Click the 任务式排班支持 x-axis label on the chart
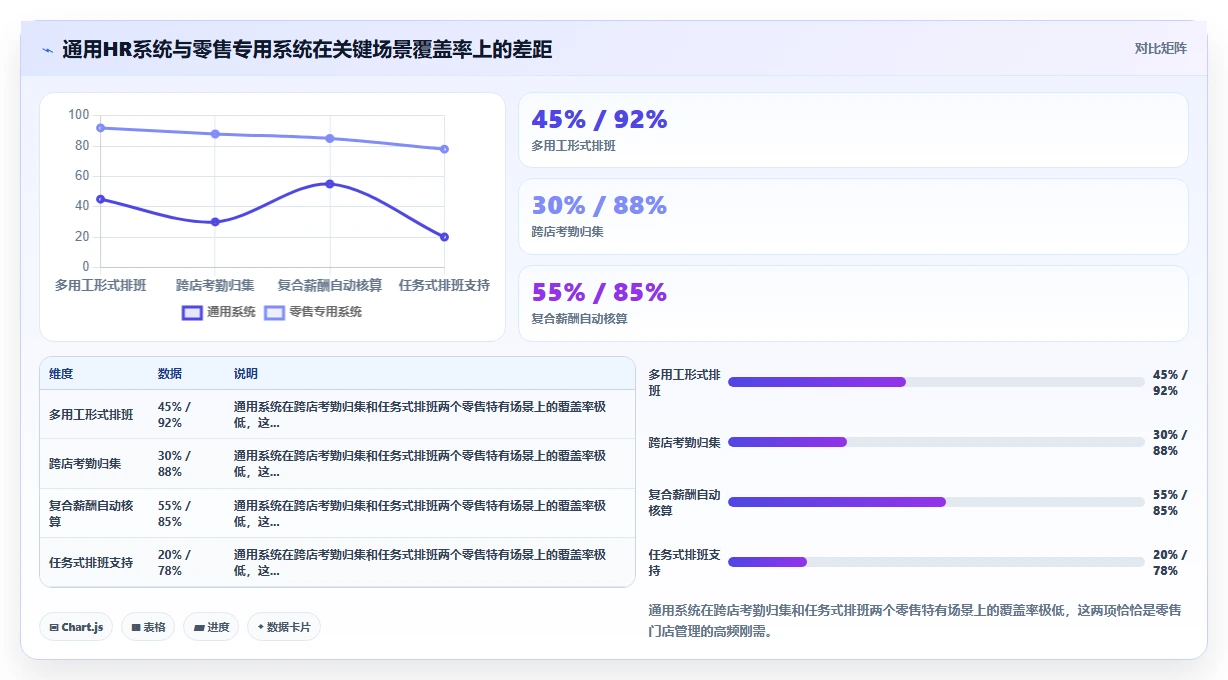The image size is (1228, 680). 444,286
